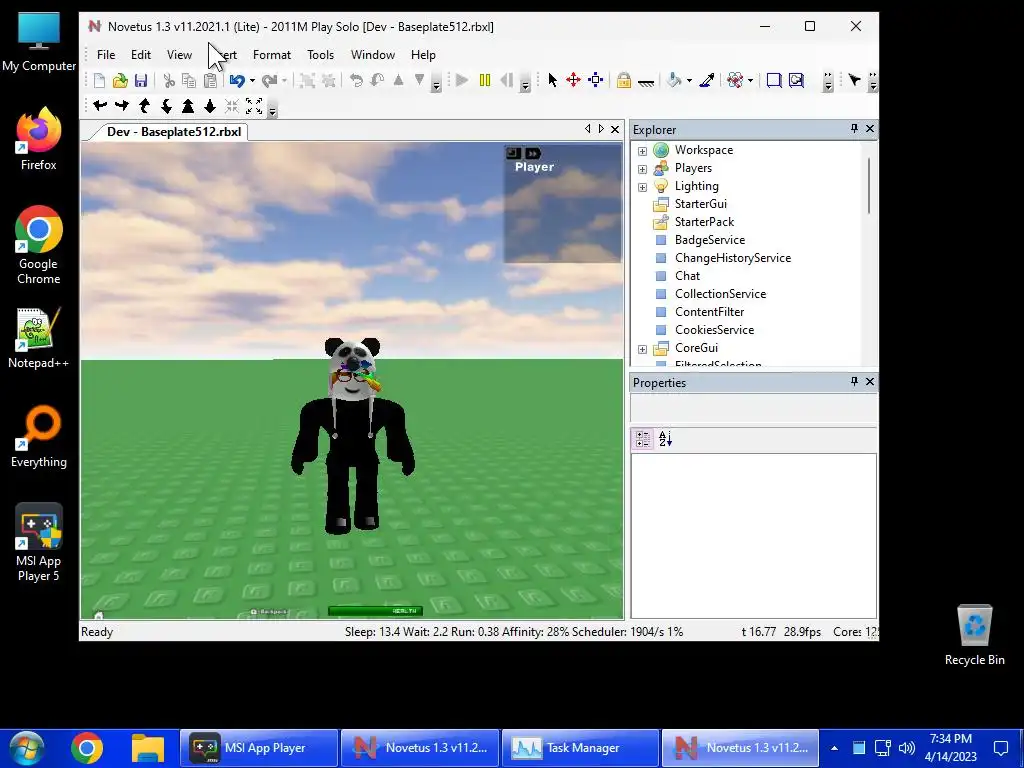Pan the camera left with arrow icon
The height and width of the screenshot is (768, 1024).
[100, 106]
